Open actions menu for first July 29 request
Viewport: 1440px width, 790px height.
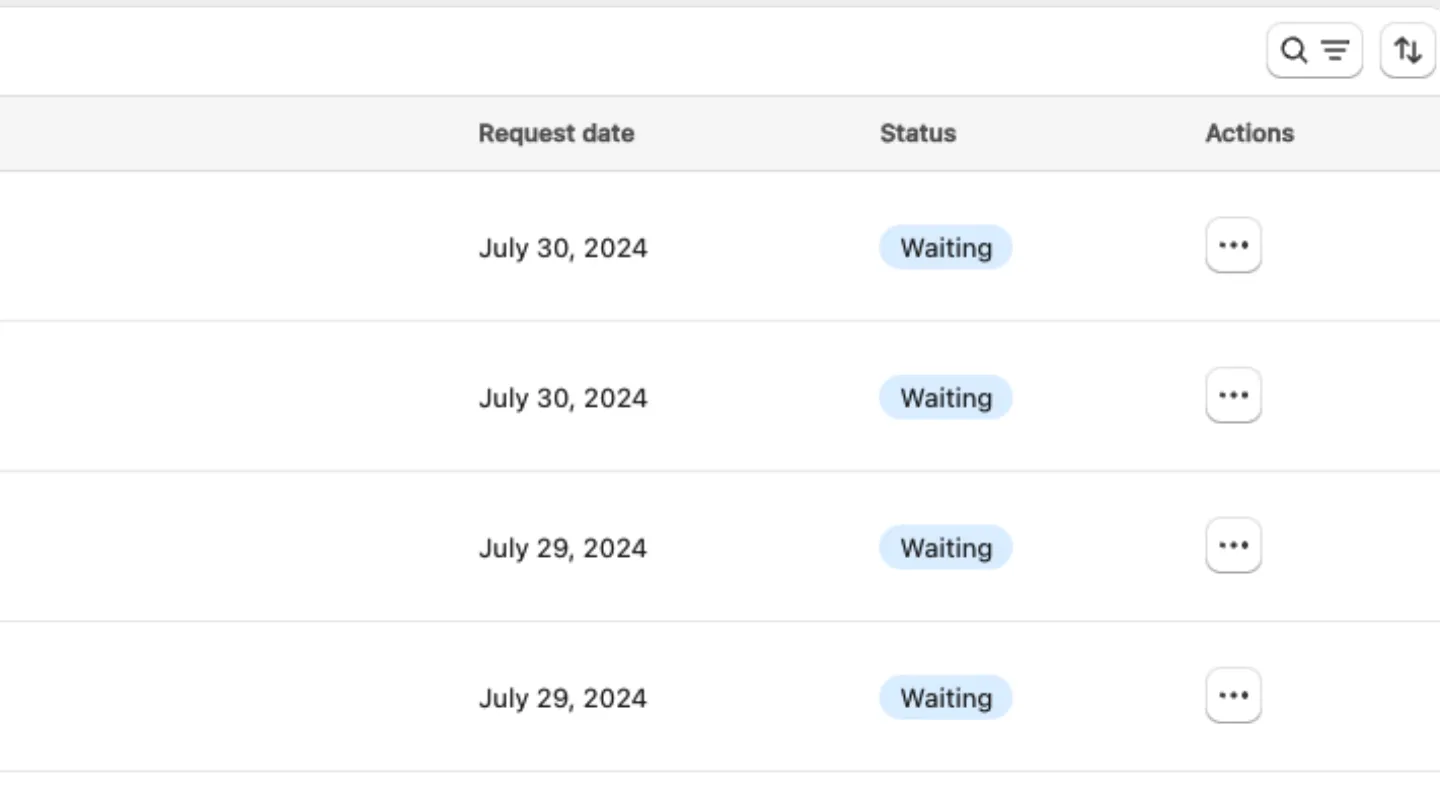pyautogui.click(x=1233, y=545)
